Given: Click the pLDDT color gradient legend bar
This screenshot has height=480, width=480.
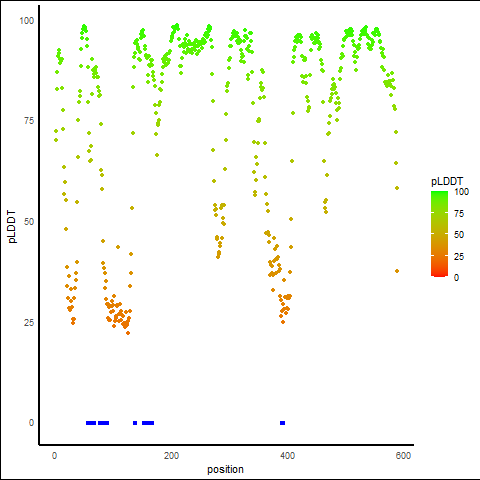Looking at the screenshot, I should point(439,234).
